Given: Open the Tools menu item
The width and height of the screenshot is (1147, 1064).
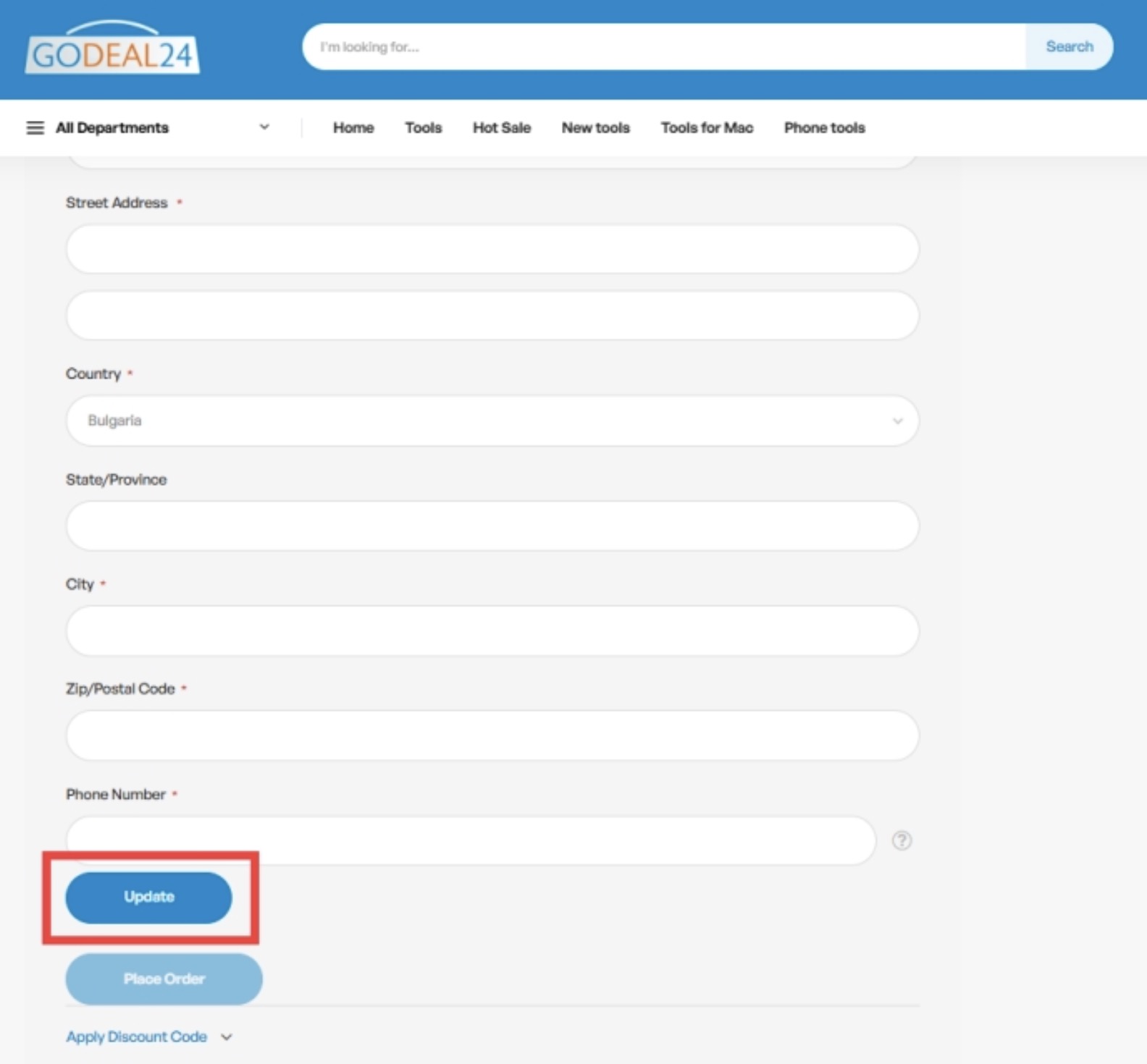Looking at the screenshot, I should tap(423, 128).
